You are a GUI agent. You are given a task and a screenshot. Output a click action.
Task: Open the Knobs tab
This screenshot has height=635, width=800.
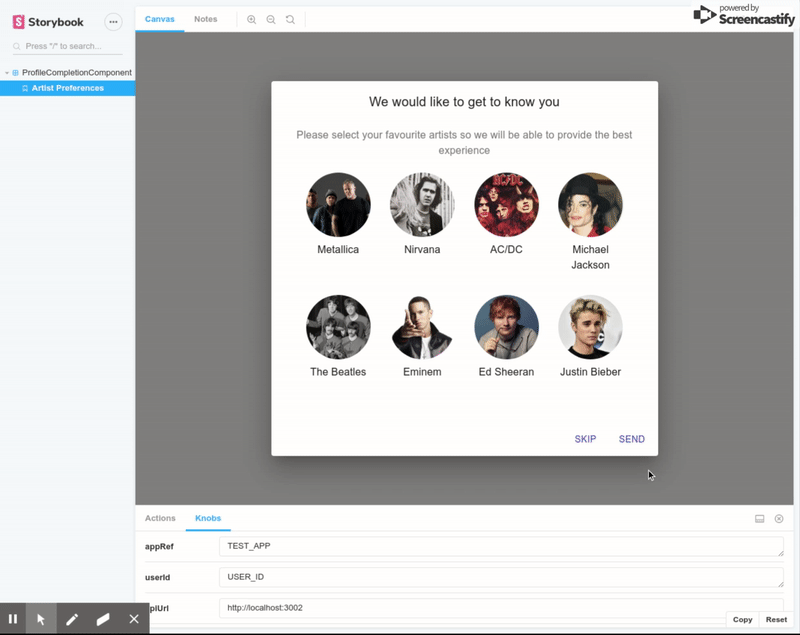[x=208, y=518]
